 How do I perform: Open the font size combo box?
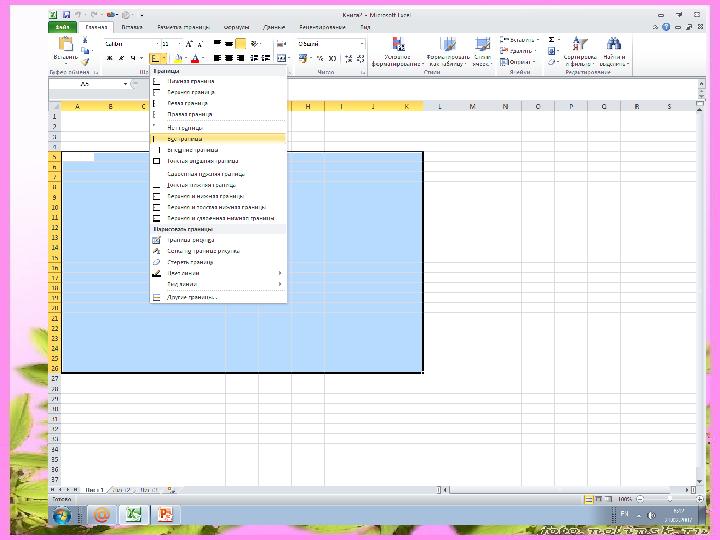click(171, 44)
